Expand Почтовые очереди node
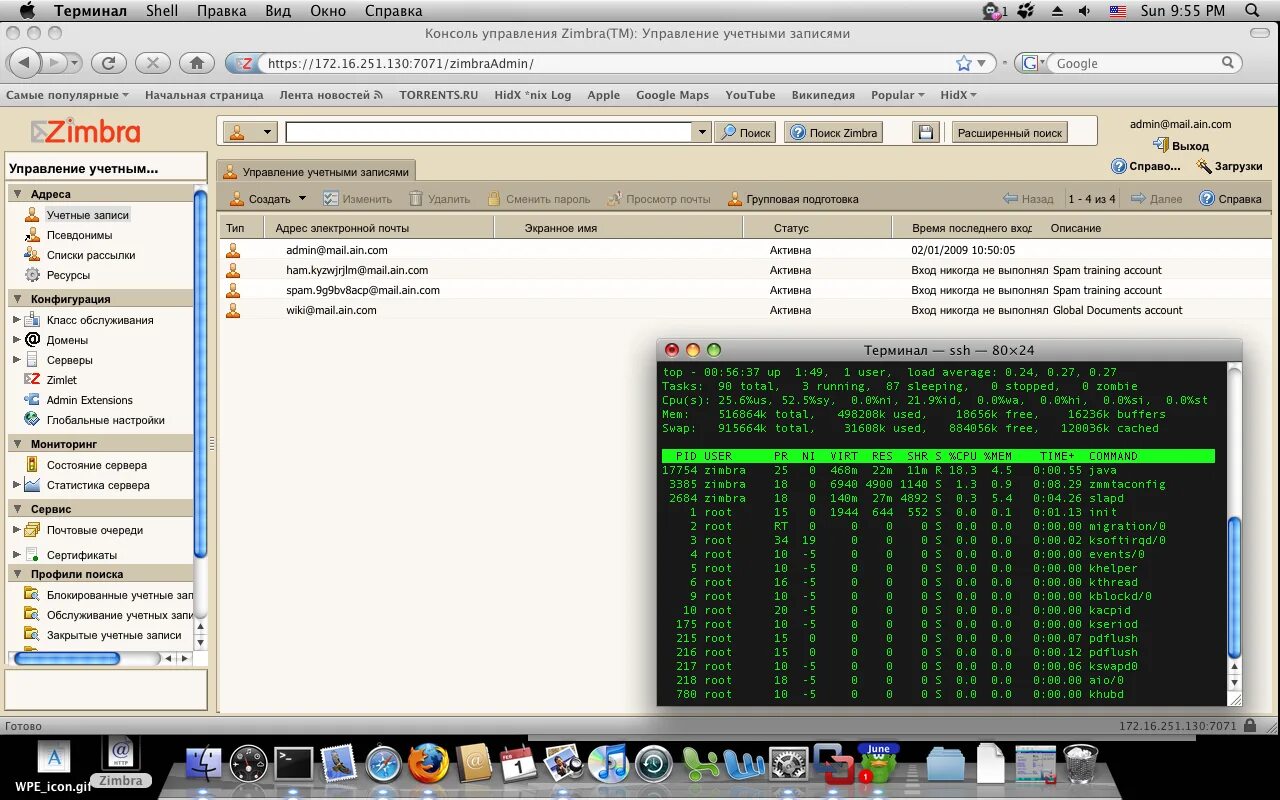 click(x=16, y=530)
